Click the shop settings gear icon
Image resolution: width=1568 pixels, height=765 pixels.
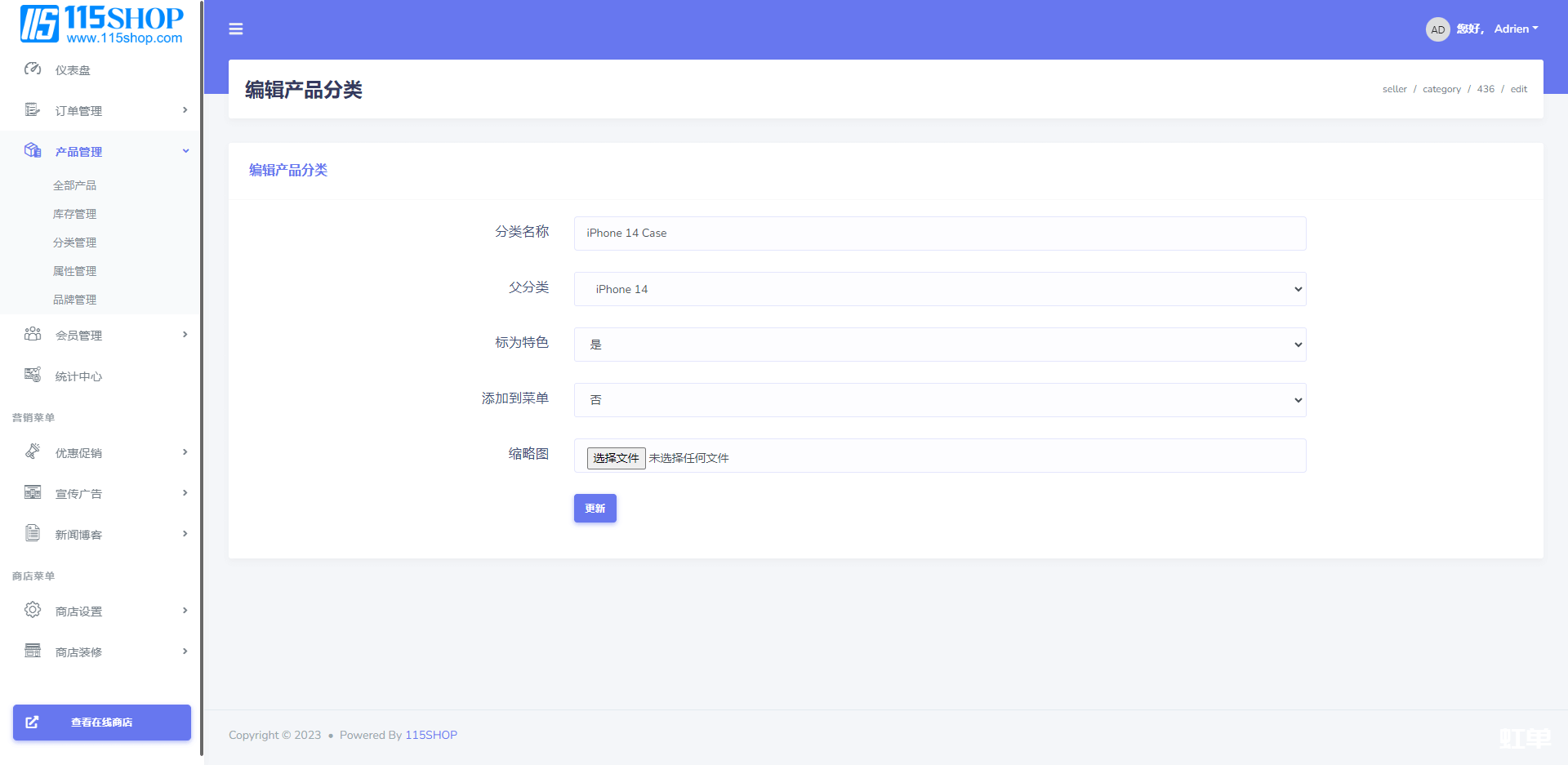pyautogui.click(x=33, y=610)
